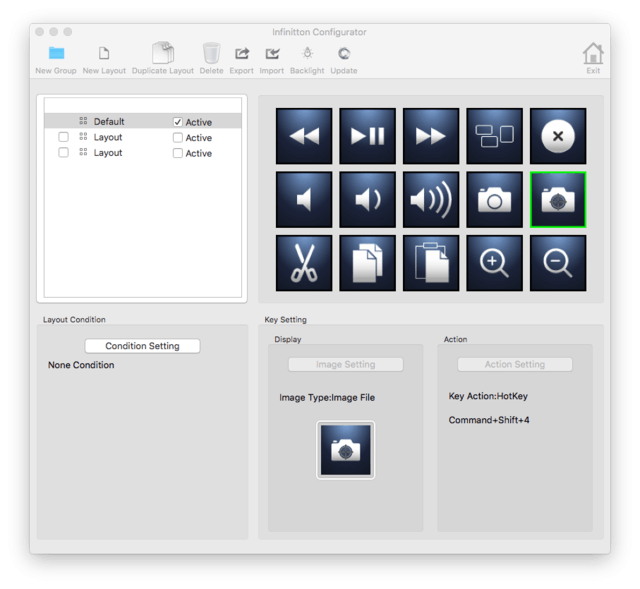Select the zoom in magnifier key
Image resolution: width=640 pixels, height=589 pixels.
click(x=494, y=263)
